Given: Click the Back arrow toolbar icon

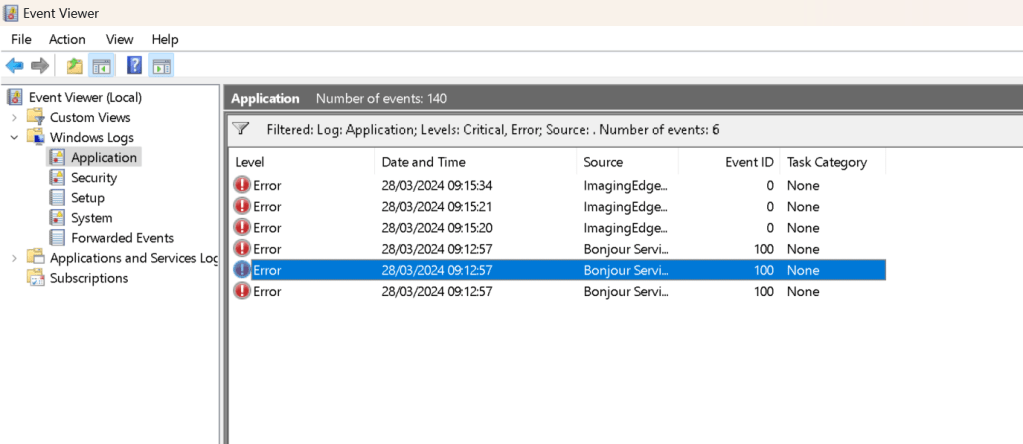Looking at the screenshot, I should tap(14, 65).
